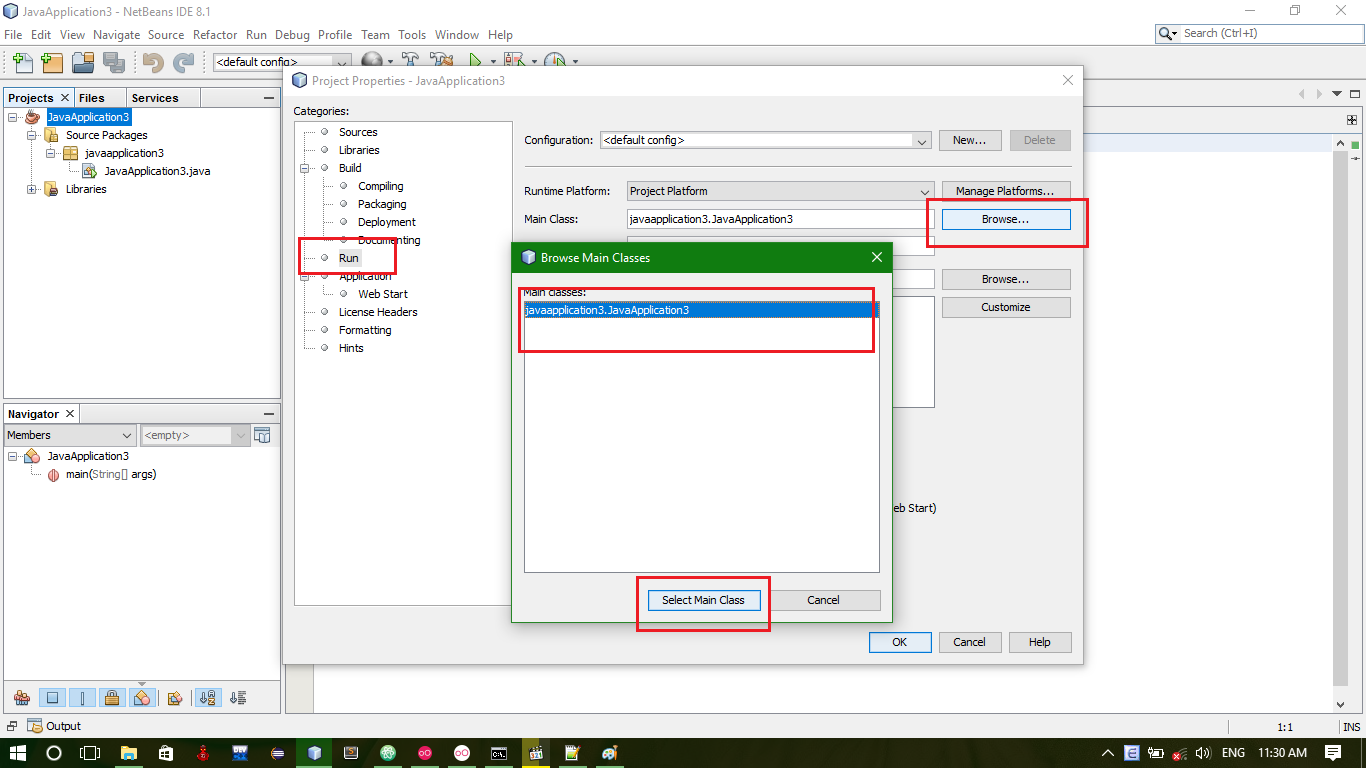Image resolution: width=1366 pixels, height=768 pixels.
Task: Click the Profile Project toolbar icon
Action: (x=555, y=61)
